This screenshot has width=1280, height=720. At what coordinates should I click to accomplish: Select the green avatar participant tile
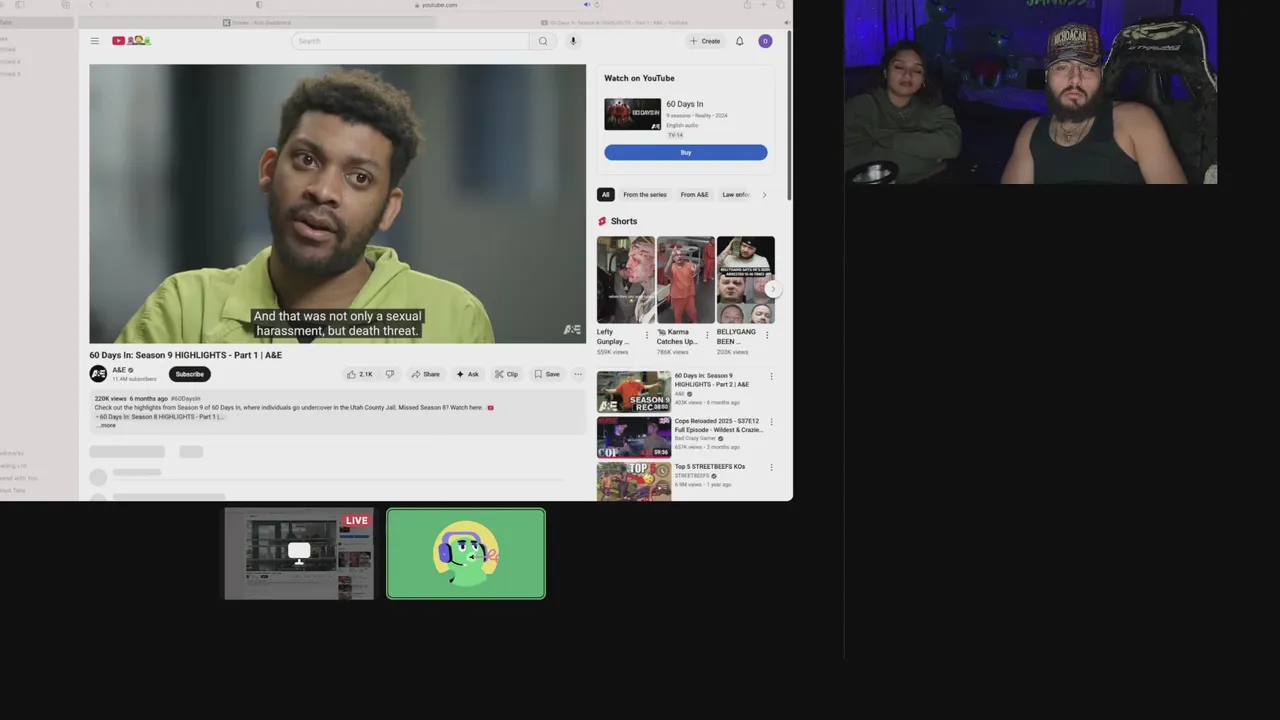click(x=466, y=554)
